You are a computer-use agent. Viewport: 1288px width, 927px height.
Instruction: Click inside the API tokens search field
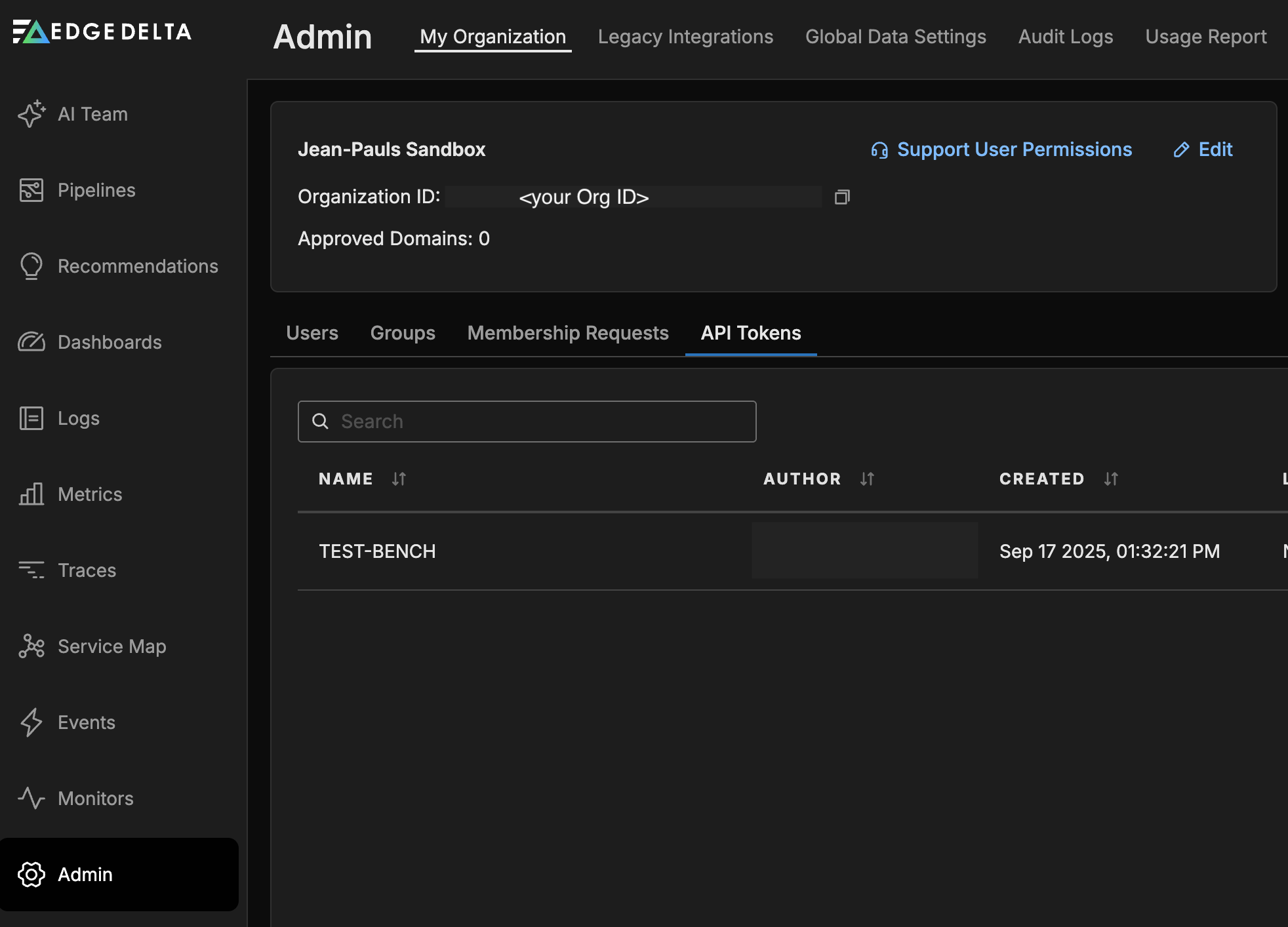(526, 421)
